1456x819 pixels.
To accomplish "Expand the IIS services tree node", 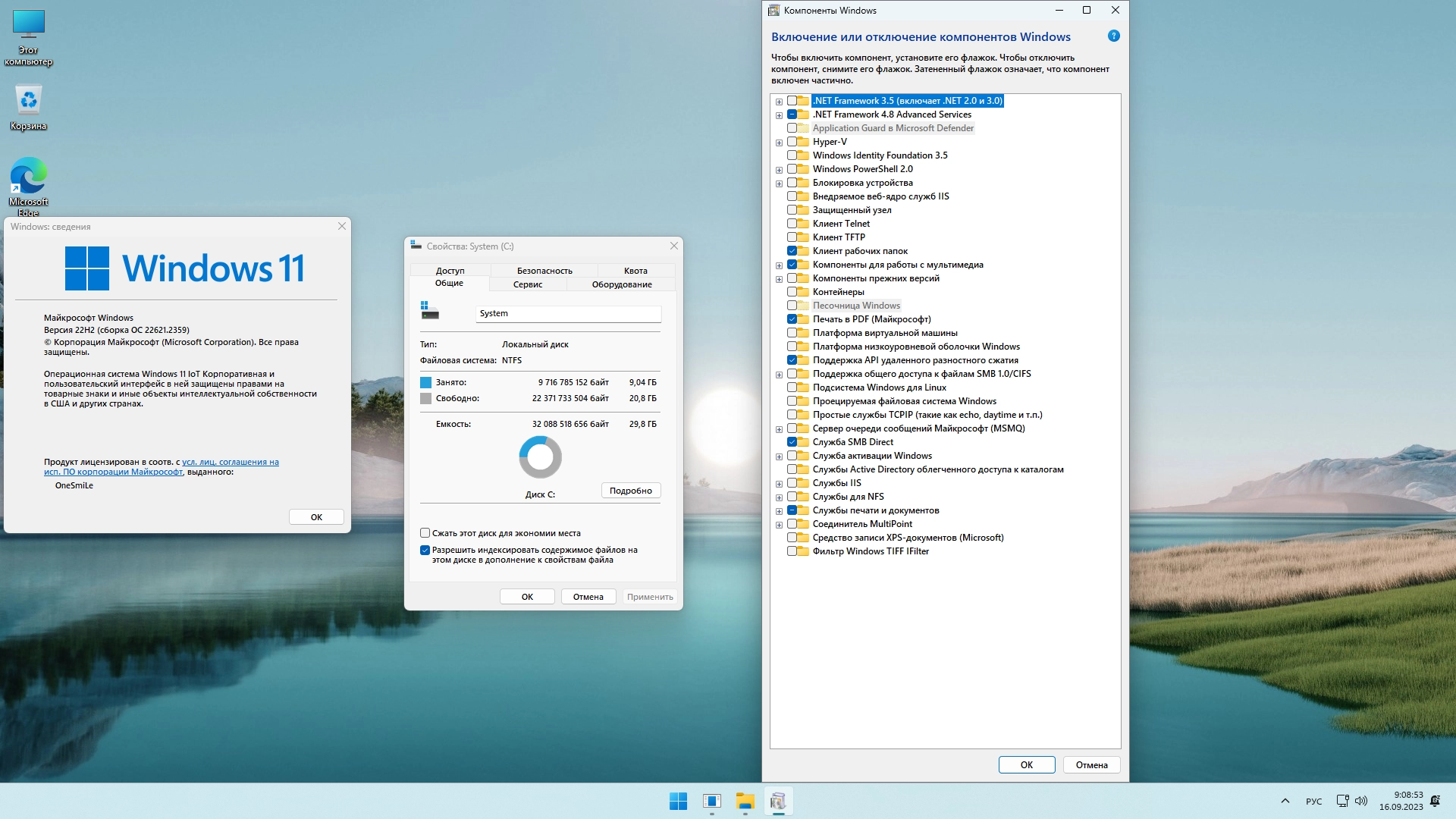I will click(x=779, y=484).
